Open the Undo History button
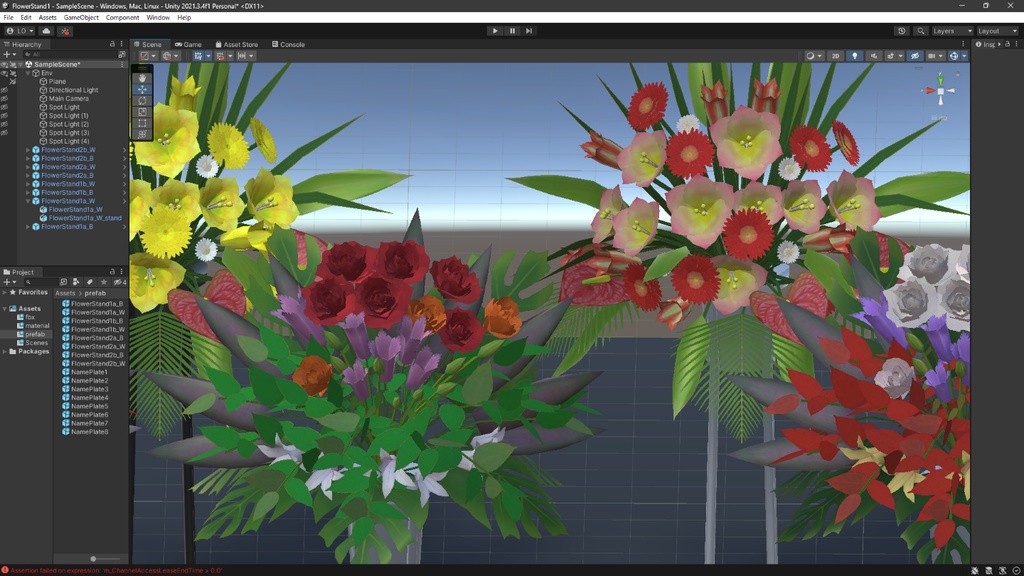 tap(902, 31)
